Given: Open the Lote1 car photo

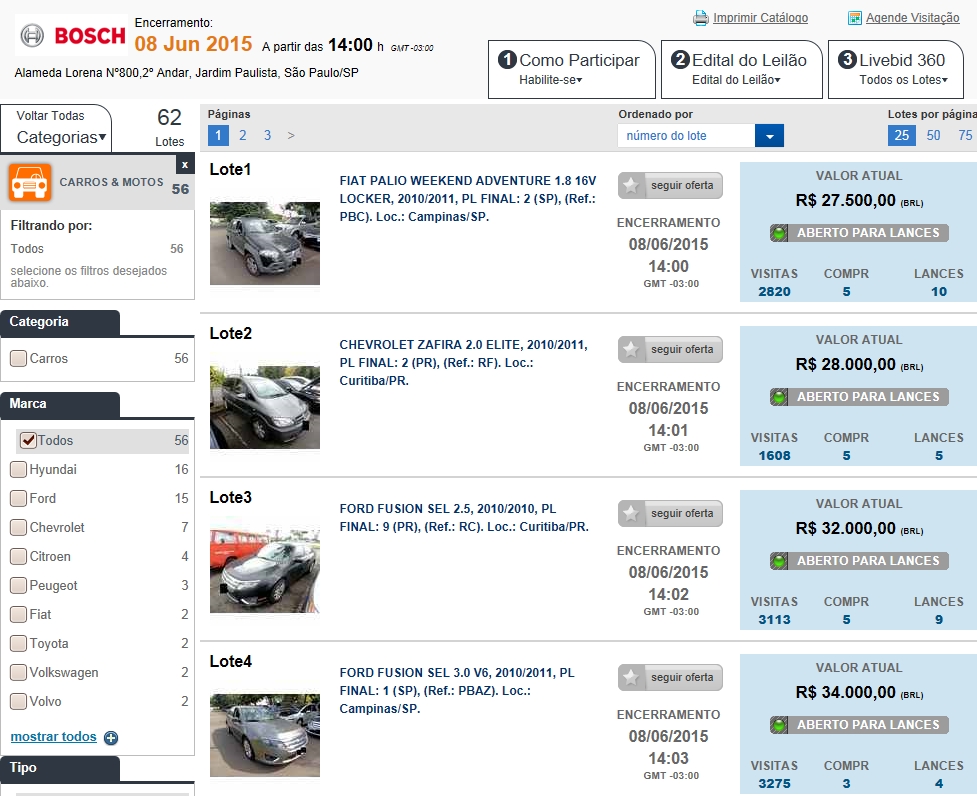Looking at the screenshot, I should coord(265,244).
